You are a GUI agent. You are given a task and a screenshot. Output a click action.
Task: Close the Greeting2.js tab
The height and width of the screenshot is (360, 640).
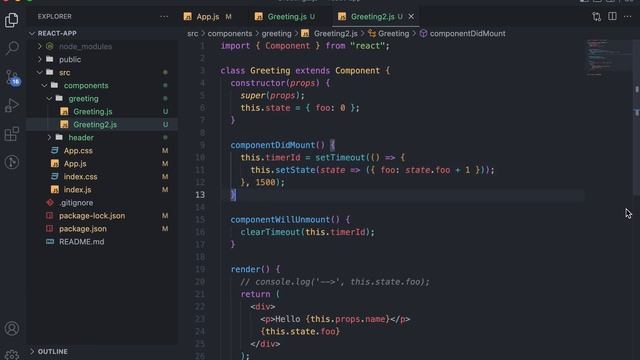coord(411,17)
